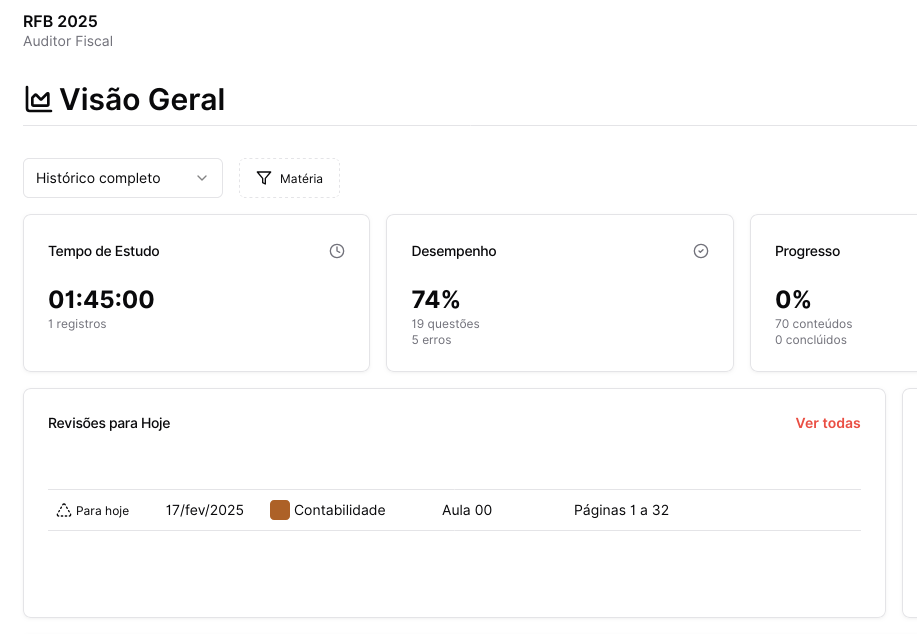This screenshot has width=917, height=634.
Task: Click the clock icon in Tempo de Estudo
Action: 337,251
